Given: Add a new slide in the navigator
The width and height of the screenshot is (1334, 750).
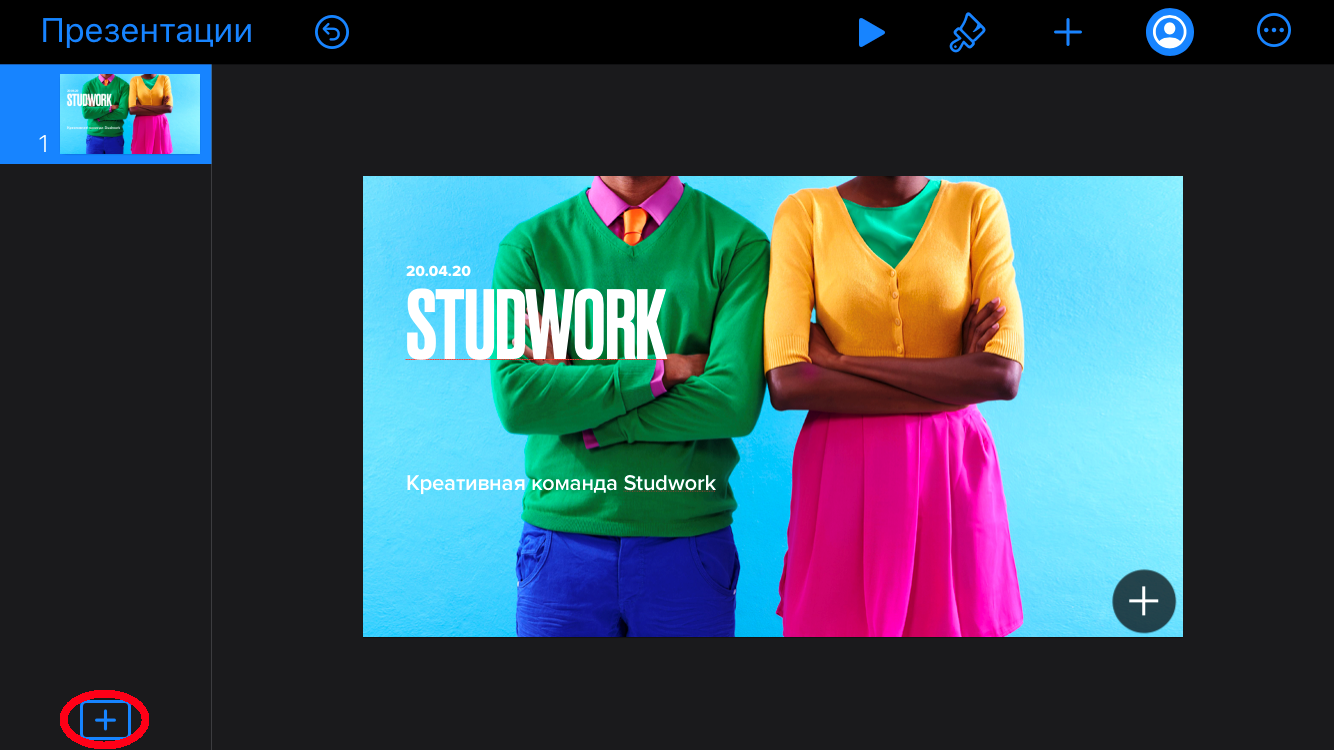Looking at the screenshot, I should tap(105, 719).
